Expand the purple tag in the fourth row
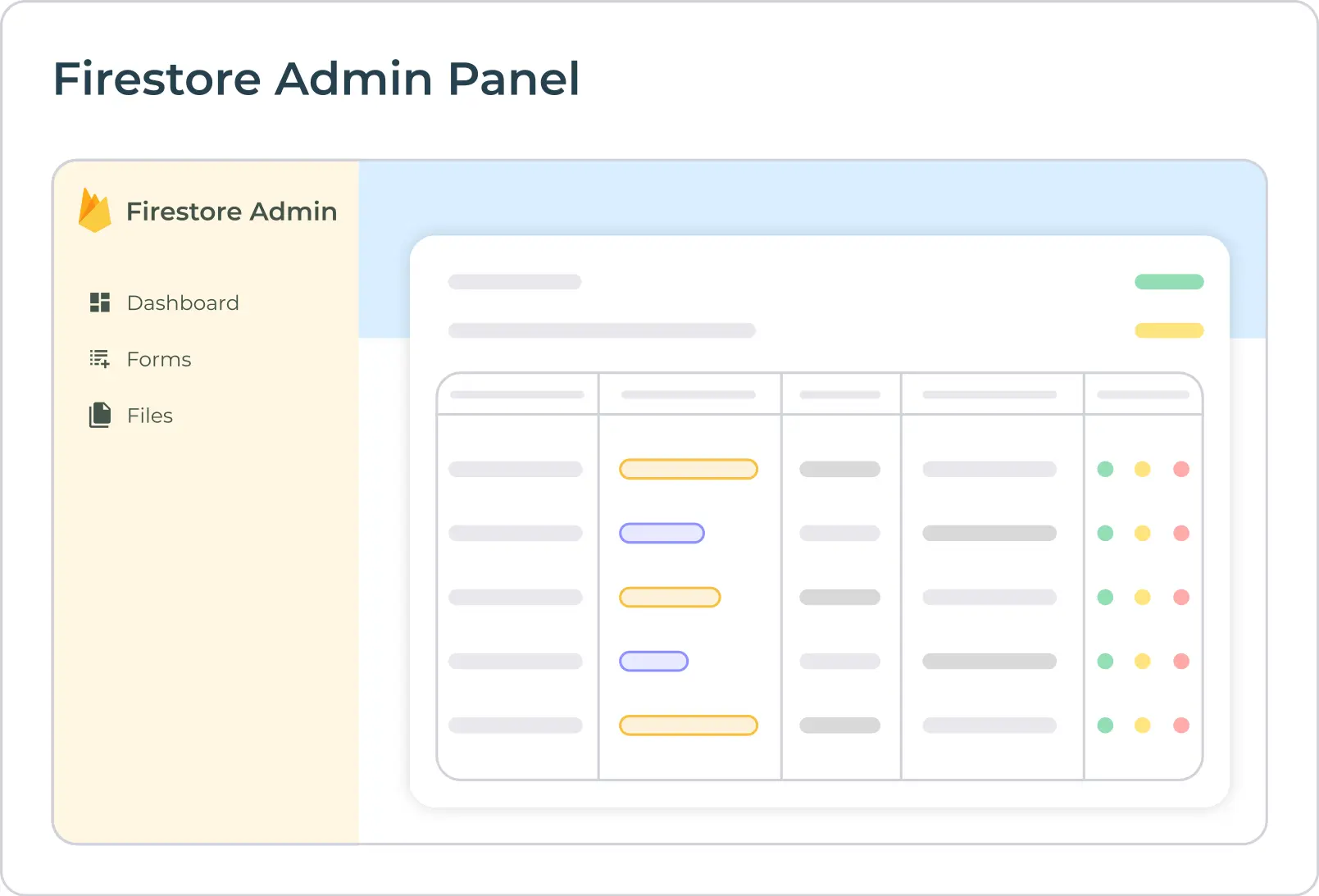 [653, 661]
